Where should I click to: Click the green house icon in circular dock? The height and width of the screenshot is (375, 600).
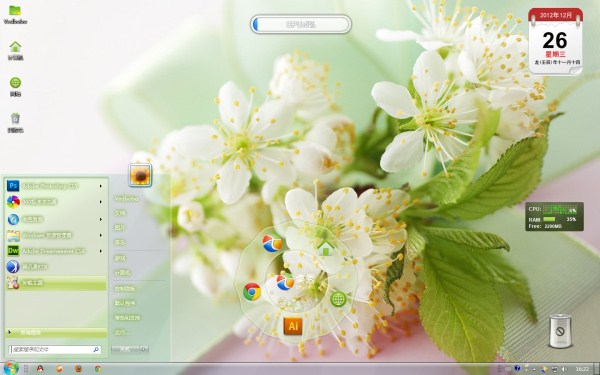coord(326,248)
